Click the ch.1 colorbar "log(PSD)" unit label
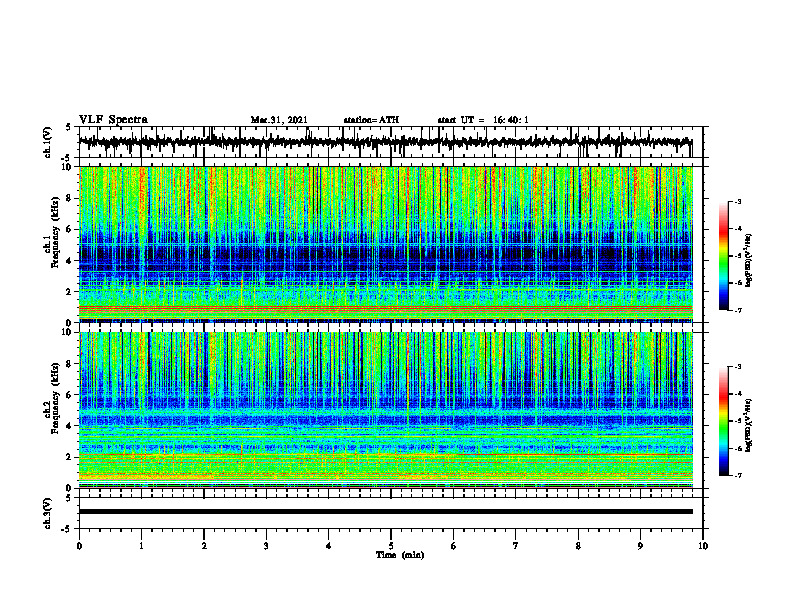The width and height of the screenshot is (792, 612). click(749, 260)
